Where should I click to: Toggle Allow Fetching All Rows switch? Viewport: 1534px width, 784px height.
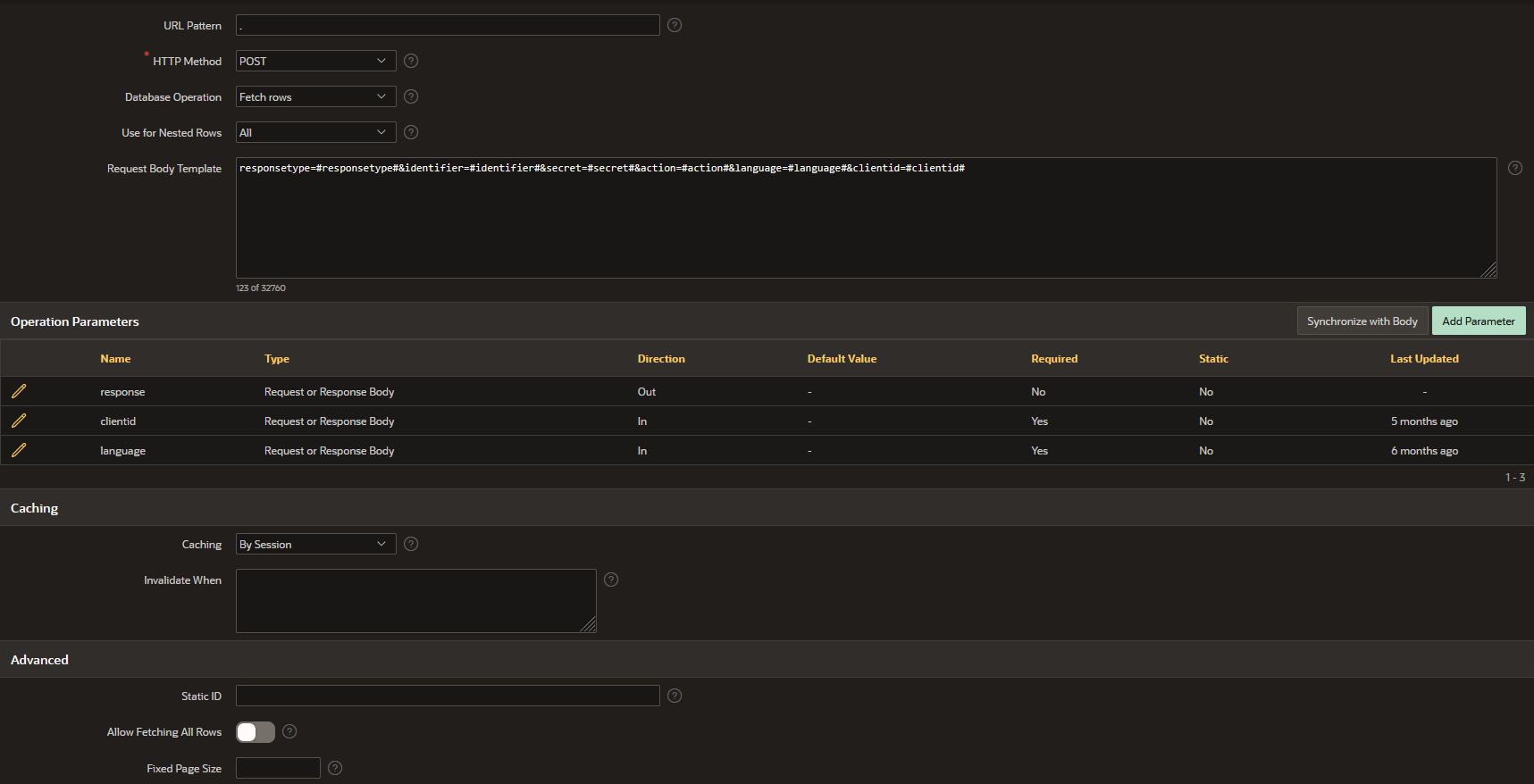coord(256,732)
